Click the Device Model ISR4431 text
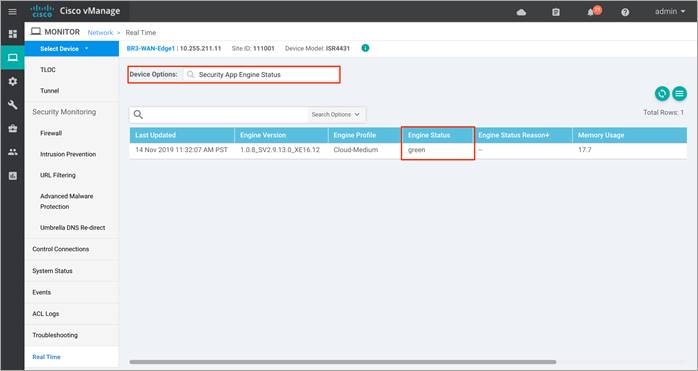This screenshot has height=371, width=698. tap(317, 48)
